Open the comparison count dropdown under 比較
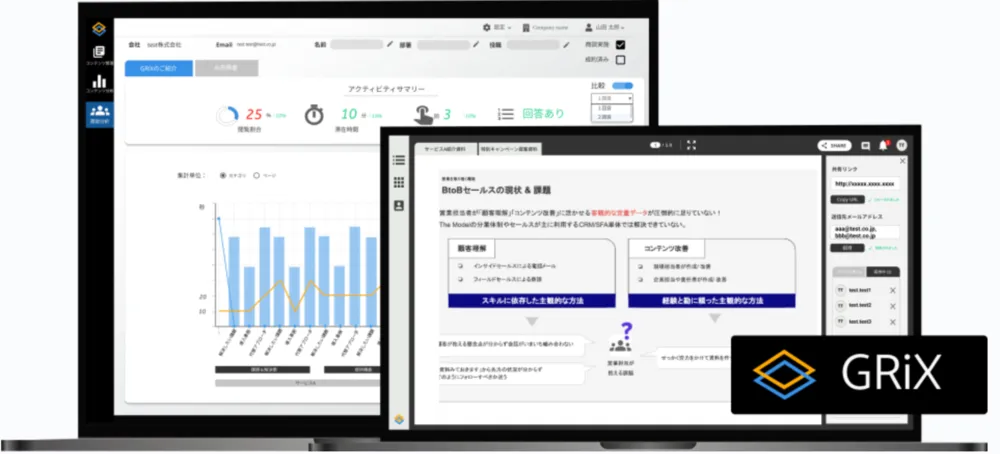The width and height of the screenshot is (1000, 454). point(613,99)
